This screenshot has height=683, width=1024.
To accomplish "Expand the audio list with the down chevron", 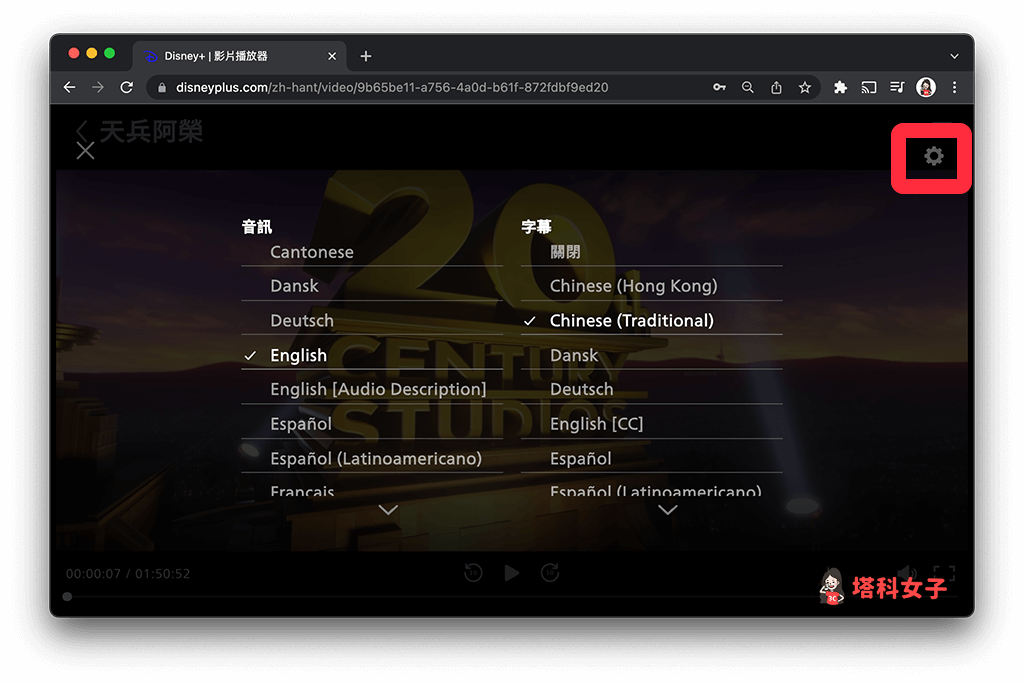I will 387,509.
